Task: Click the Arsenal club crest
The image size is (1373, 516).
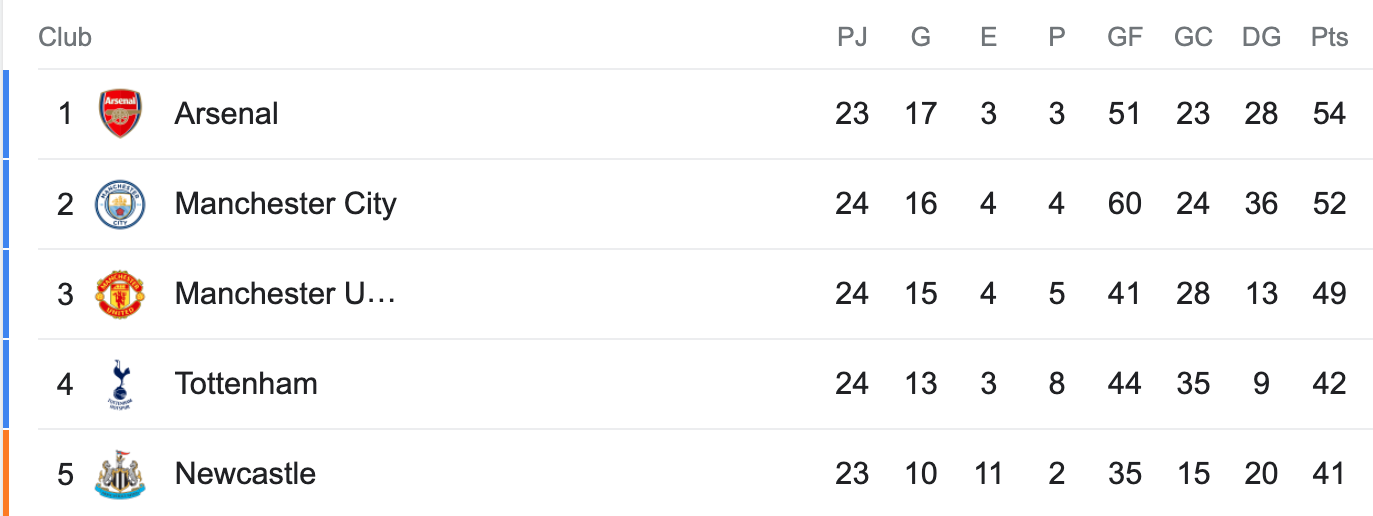Action: pos(120,114)
